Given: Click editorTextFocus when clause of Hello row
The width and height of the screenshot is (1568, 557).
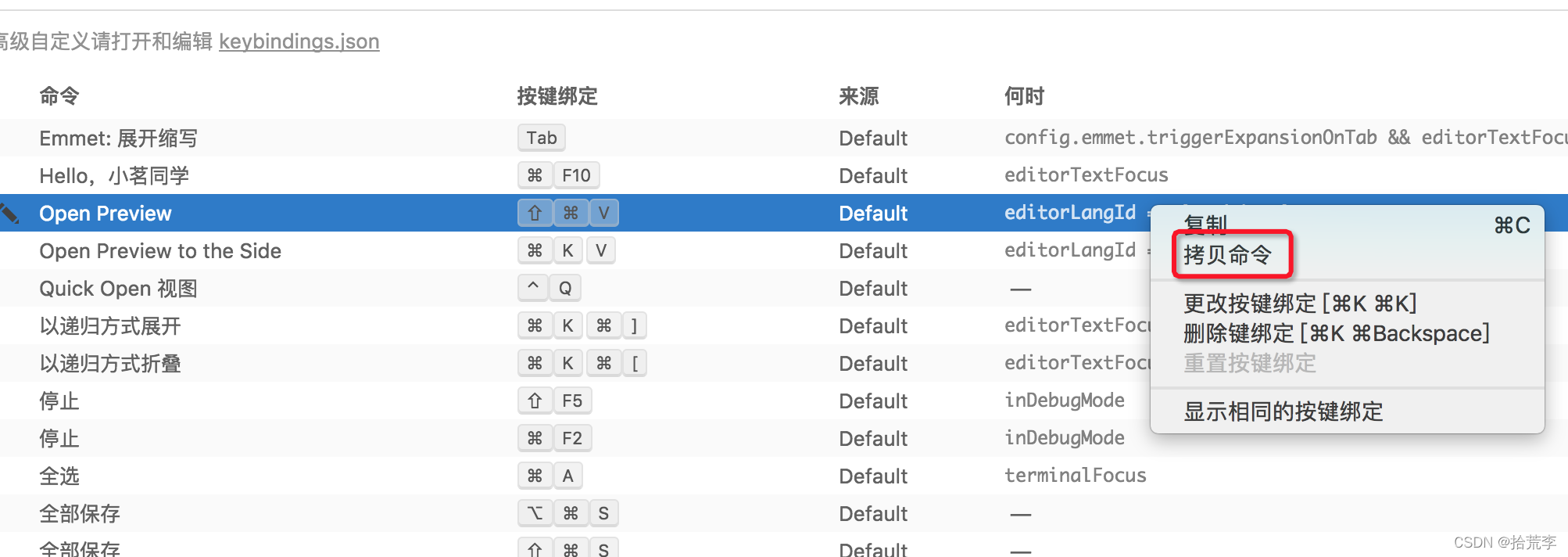Looking at the screenshot, I should pos(1087,175).
